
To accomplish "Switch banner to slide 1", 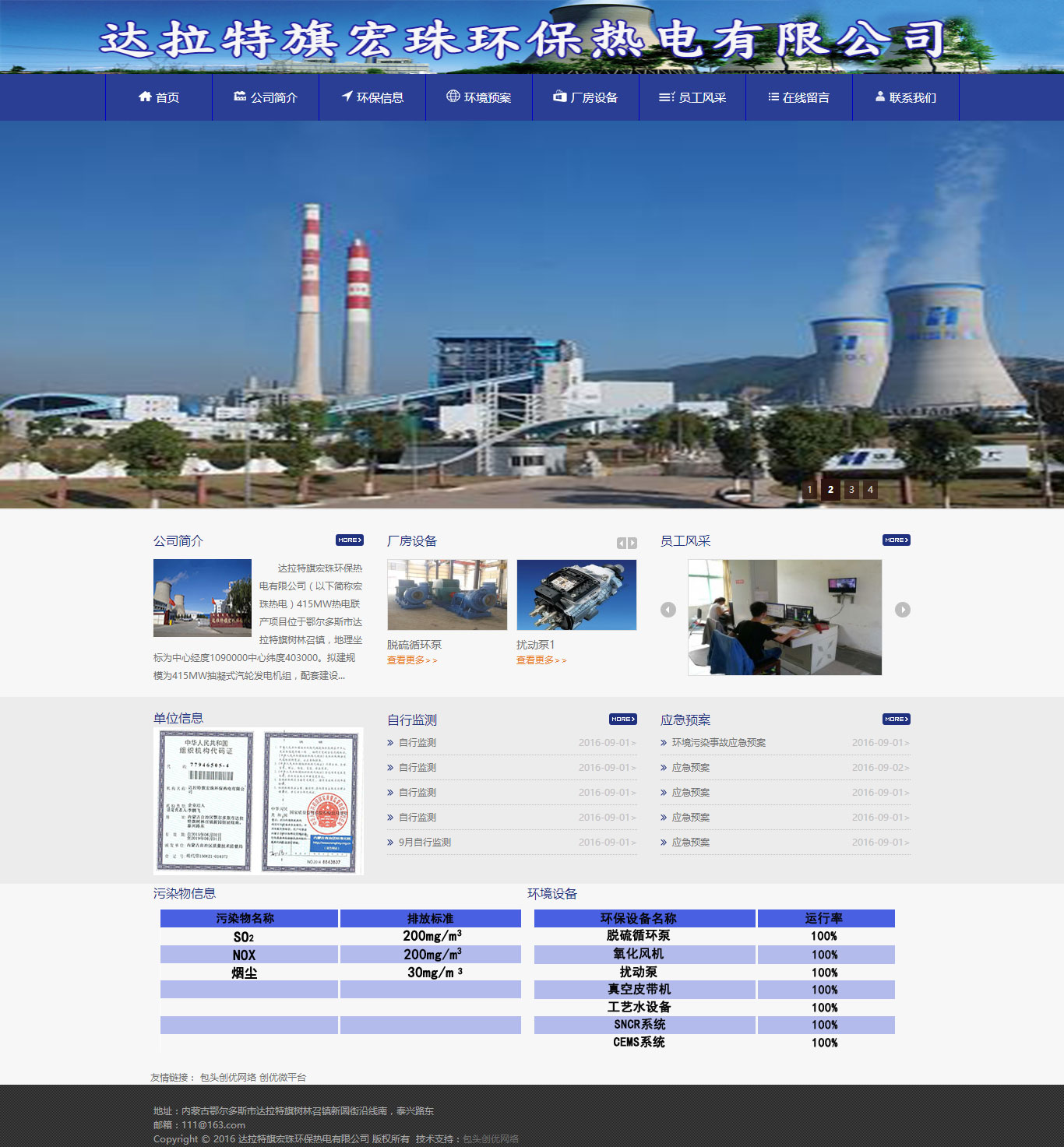I will click(809, 490).
